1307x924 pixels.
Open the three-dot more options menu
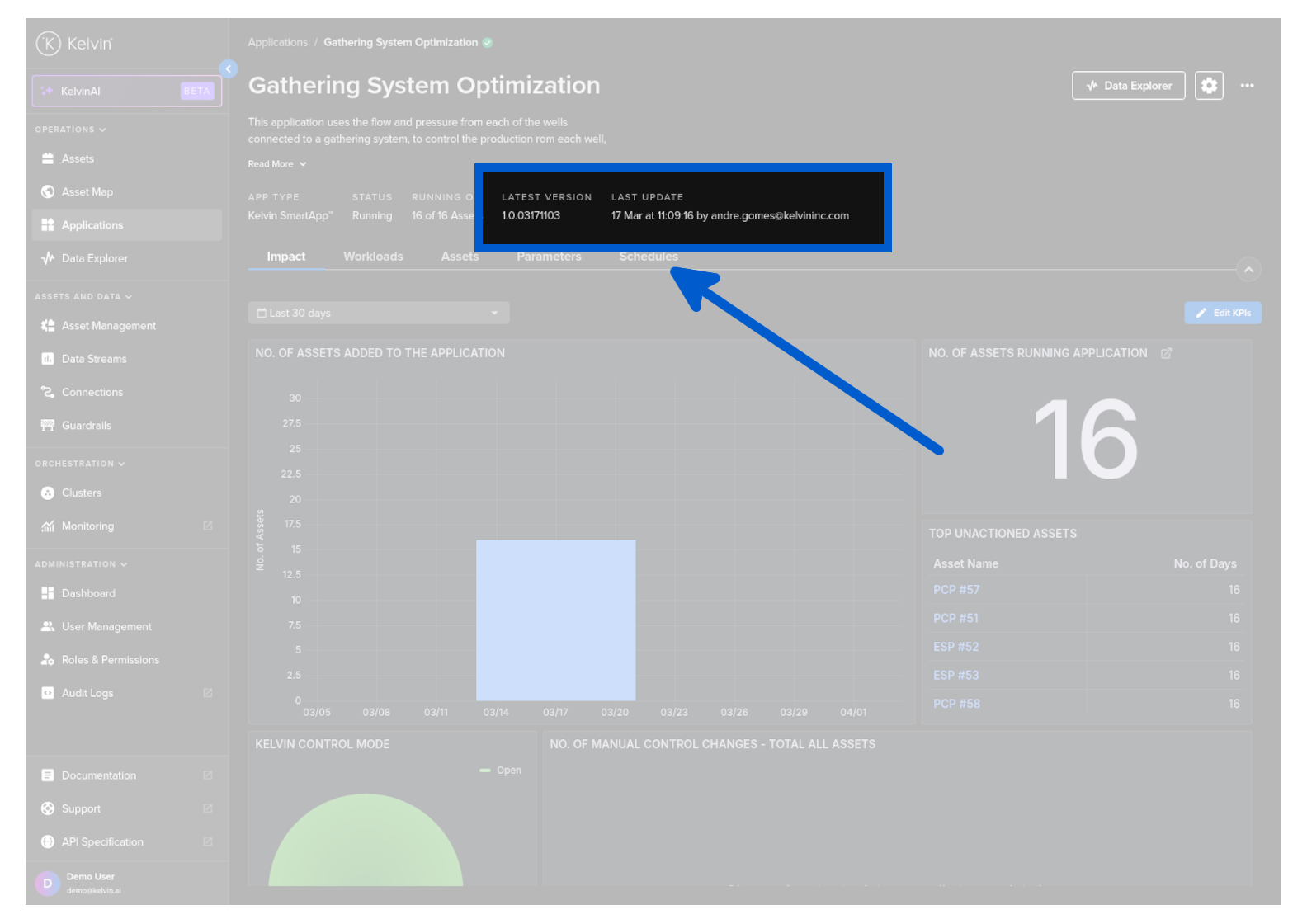tap(1247, 86)
